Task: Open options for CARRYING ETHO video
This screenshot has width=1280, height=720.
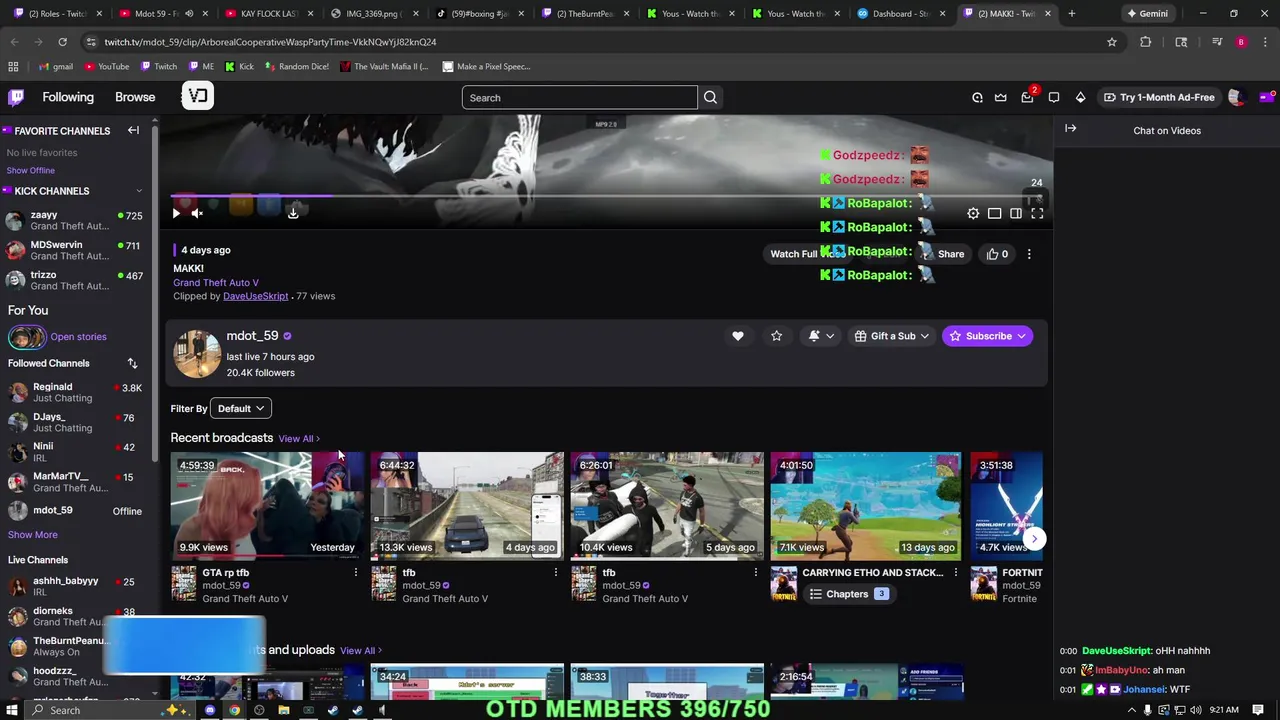Action: 955,573
